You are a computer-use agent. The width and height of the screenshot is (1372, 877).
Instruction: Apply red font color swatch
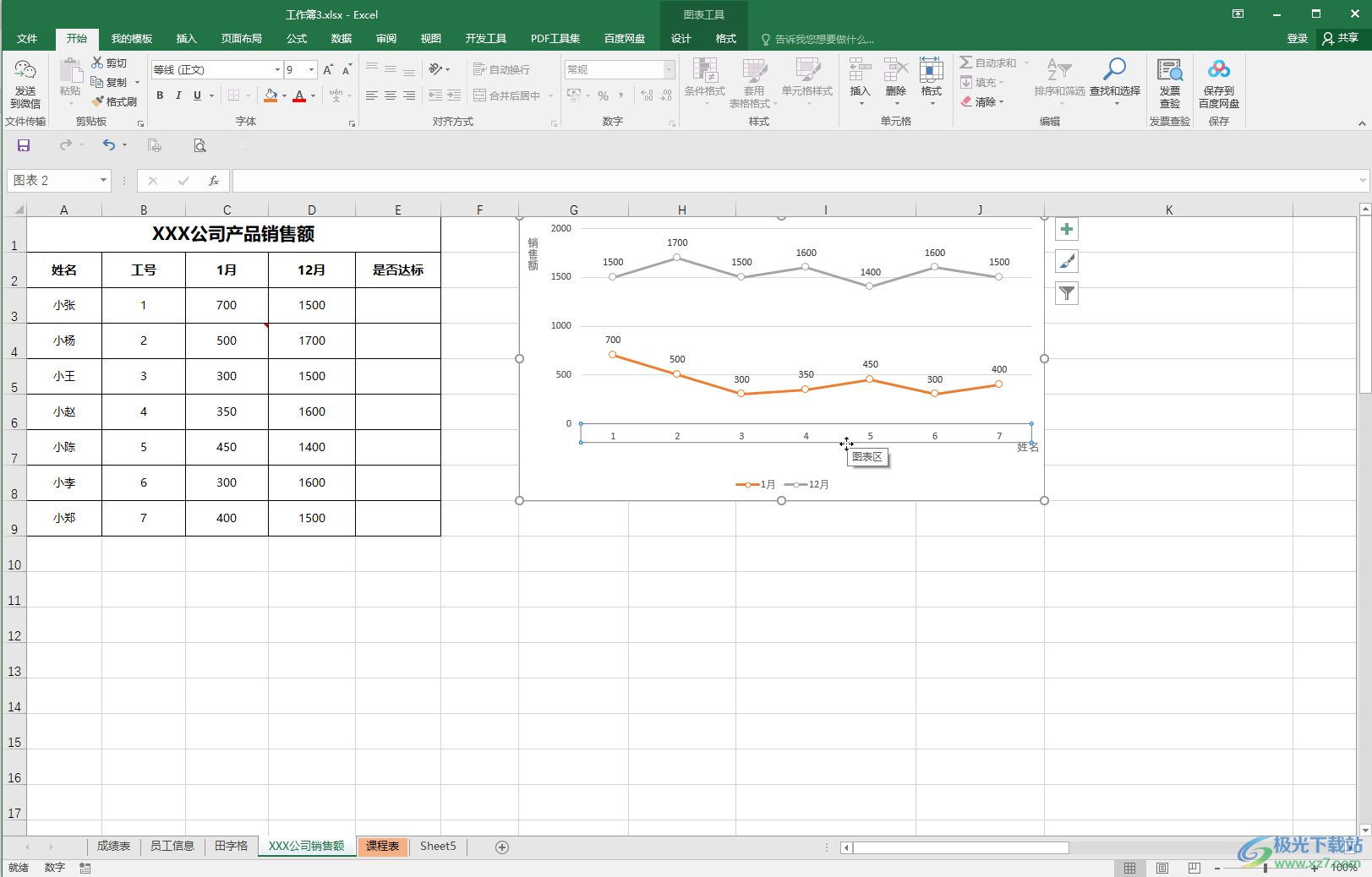coord(298,95)
